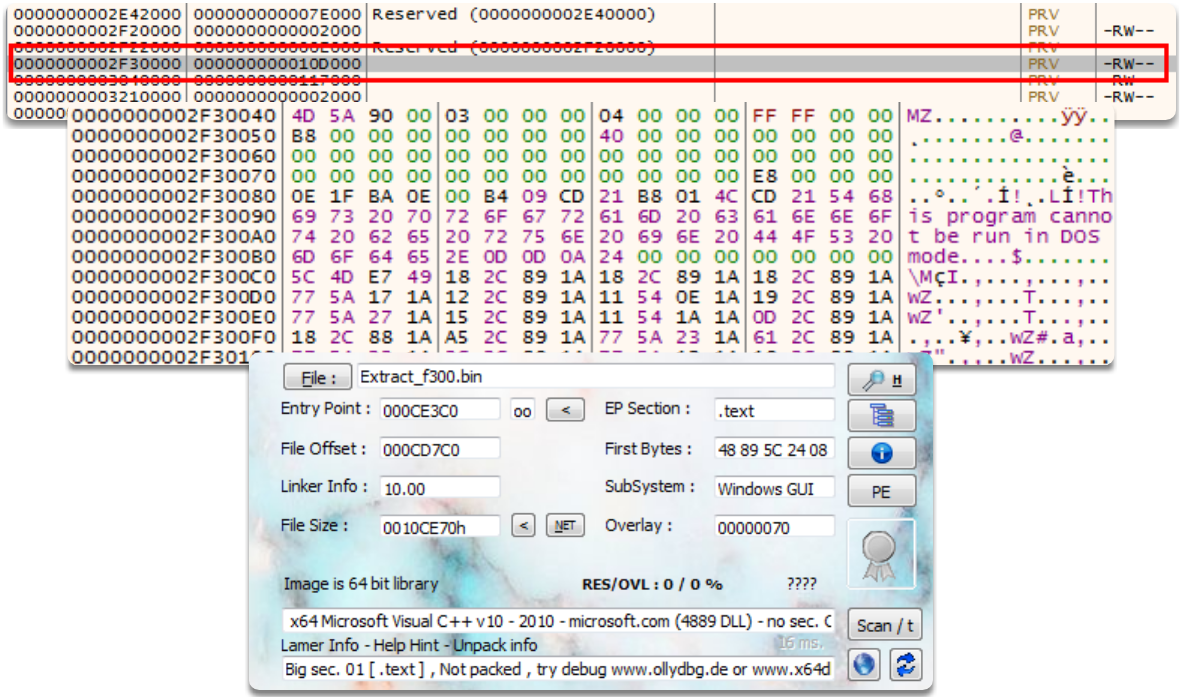This screenshot has height=697, width=1184.
Task: Click the Entry Point value 000CE3C0
Action: click(x=439, y=411)
